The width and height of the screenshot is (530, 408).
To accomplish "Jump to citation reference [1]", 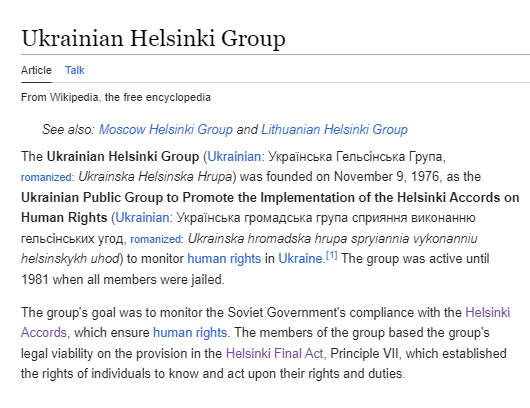I will (x=332, y=256).
